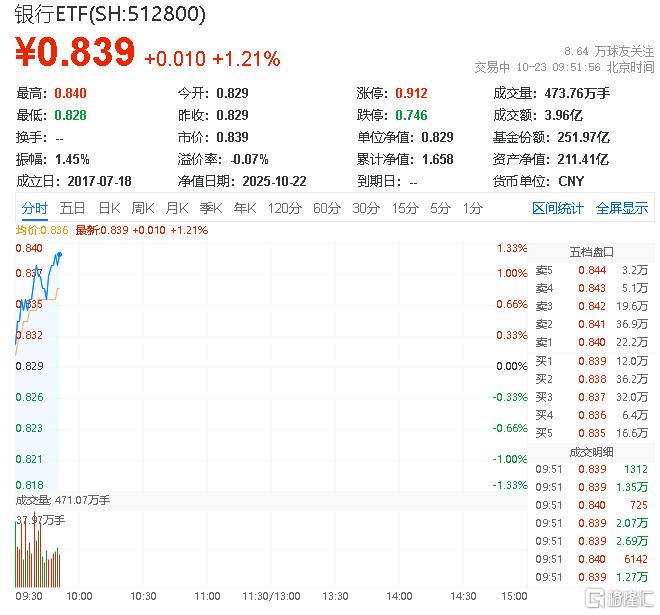Viewport: 660px width, 615px height.
Task: Show the 月K chart
Action: (x=177, y=208)
